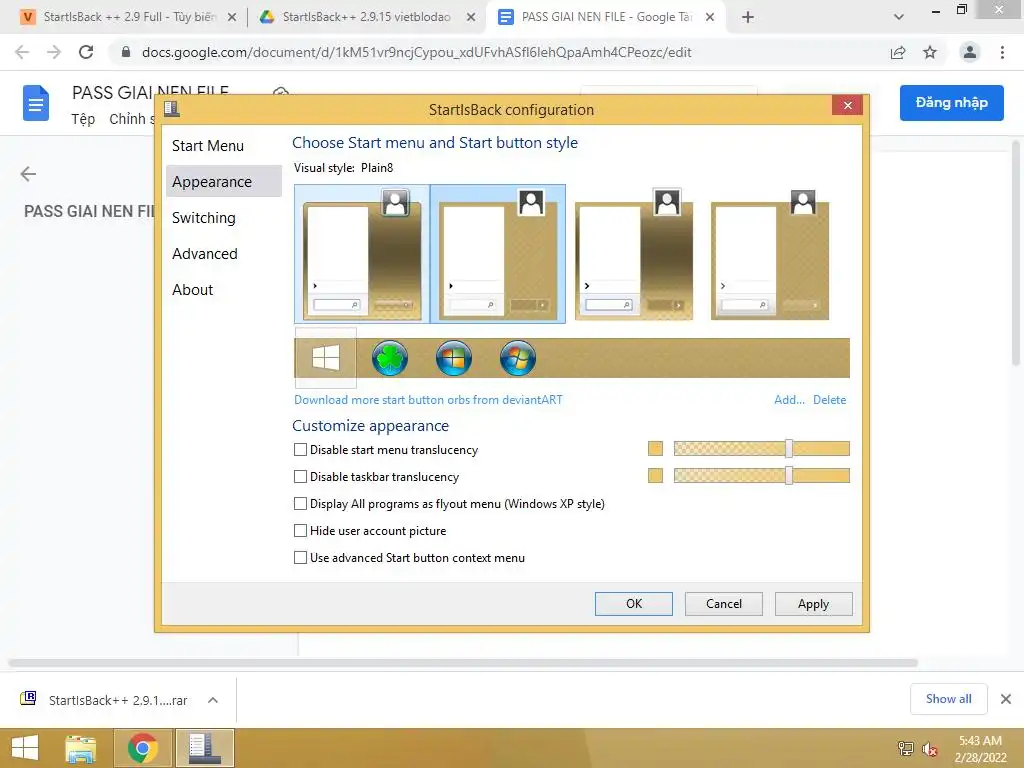Screen dimensions: 1024x768
Task: Open Download more start button orbs link
Action: click(428, 400)
